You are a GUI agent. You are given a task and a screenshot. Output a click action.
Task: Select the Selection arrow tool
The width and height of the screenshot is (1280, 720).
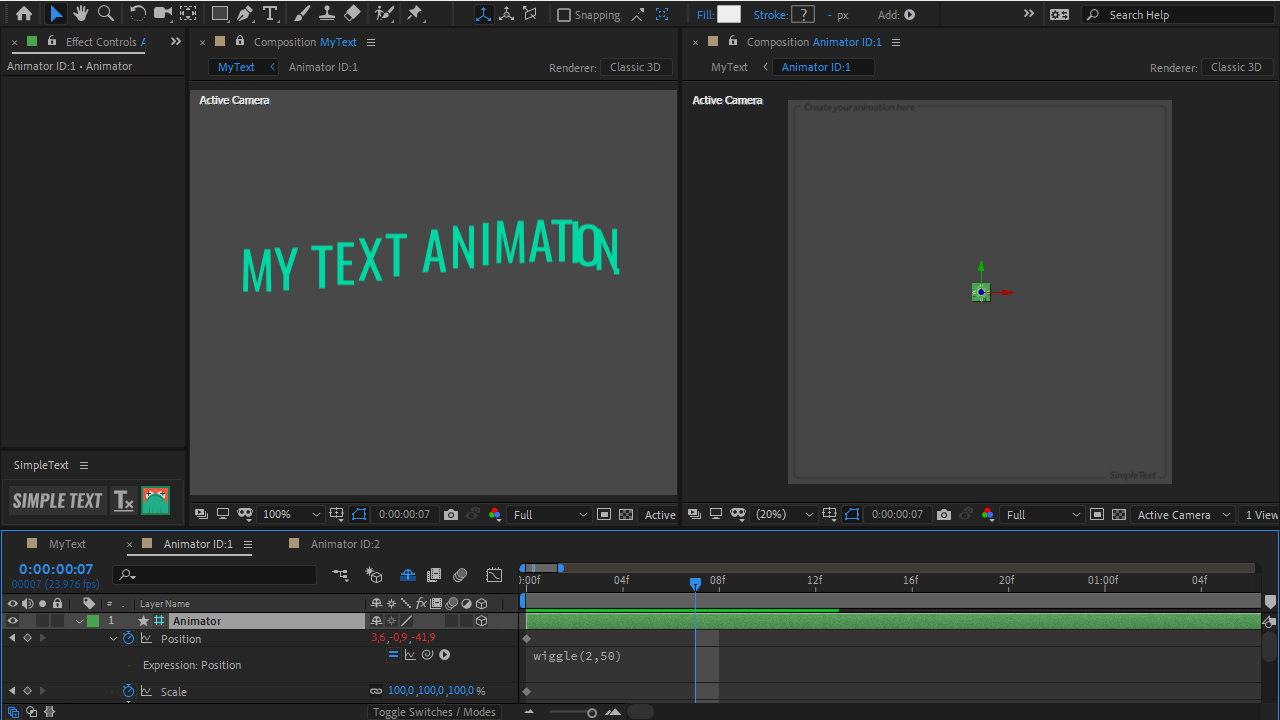pos(56,14)
